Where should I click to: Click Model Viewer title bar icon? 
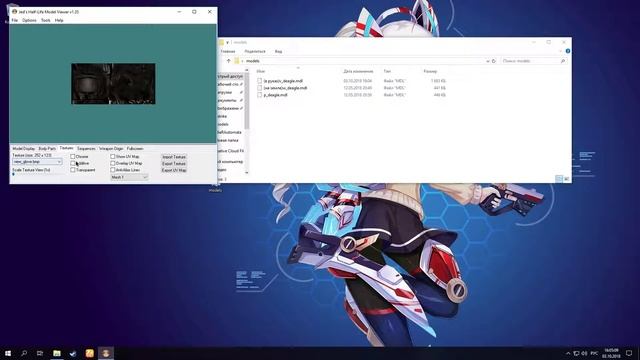[x=15, y=12]
